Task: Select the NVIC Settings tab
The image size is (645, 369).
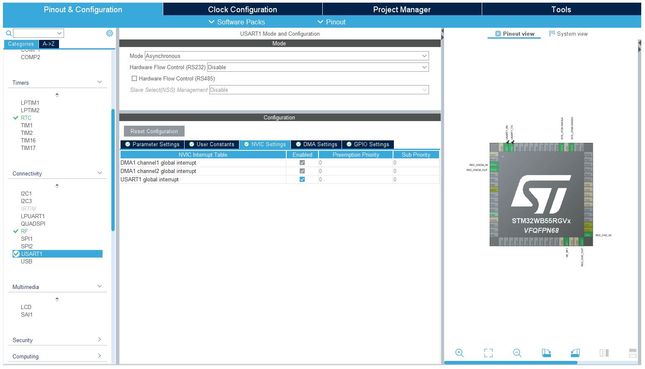Action: (265, 144)
